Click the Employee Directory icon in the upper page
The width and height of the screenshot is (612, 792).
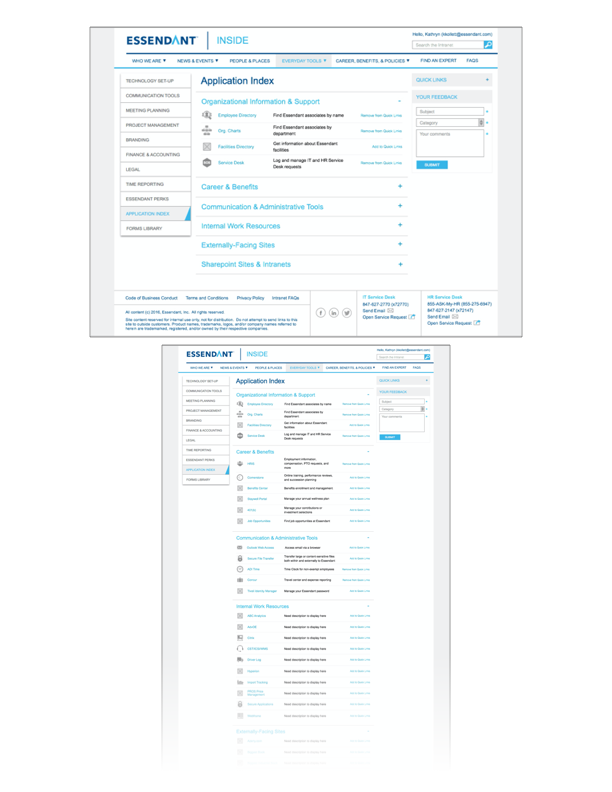point(207,115)
